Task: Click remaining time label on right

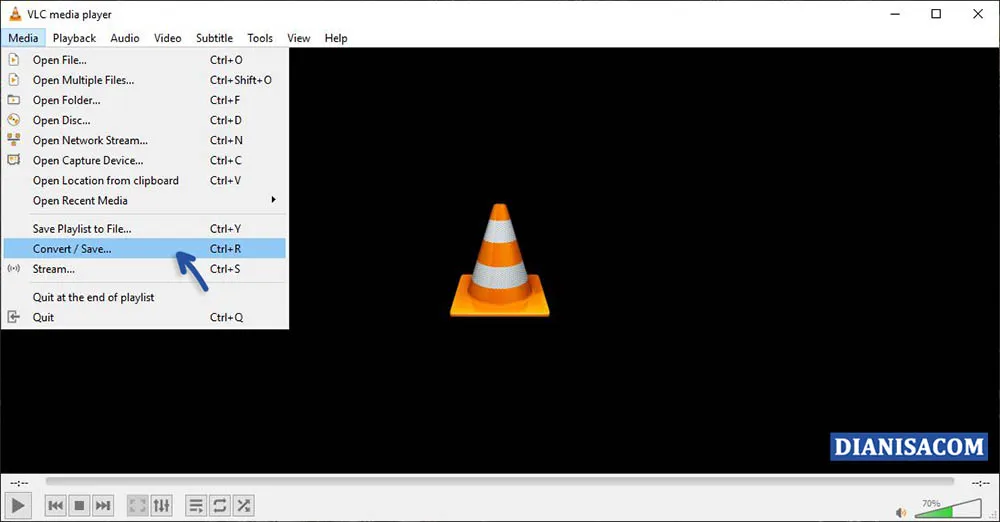Action: tap(980, 483)
